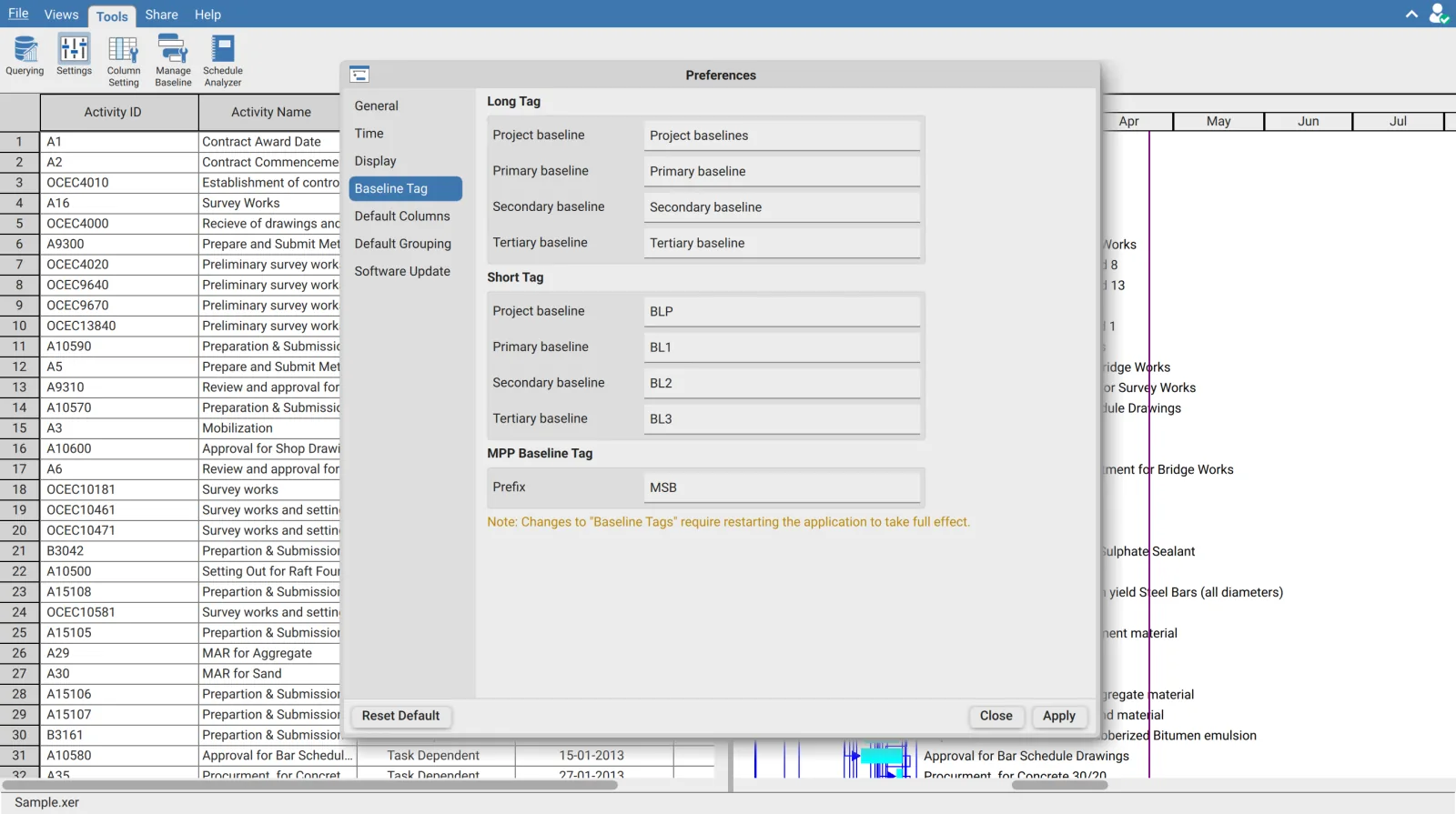
Task: Collapse the ribbon with the chevron
Action: click(1411, 14)
